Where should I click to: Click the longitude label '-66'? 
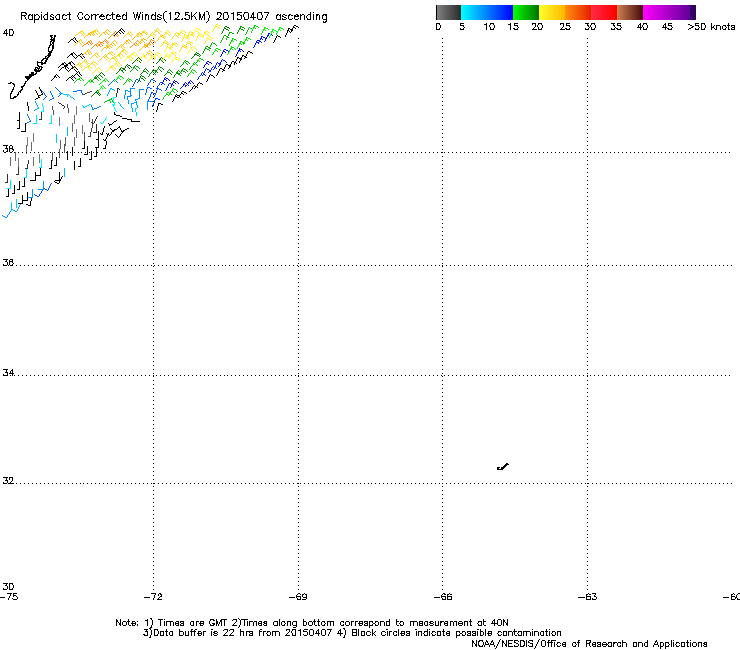point(443,597)
